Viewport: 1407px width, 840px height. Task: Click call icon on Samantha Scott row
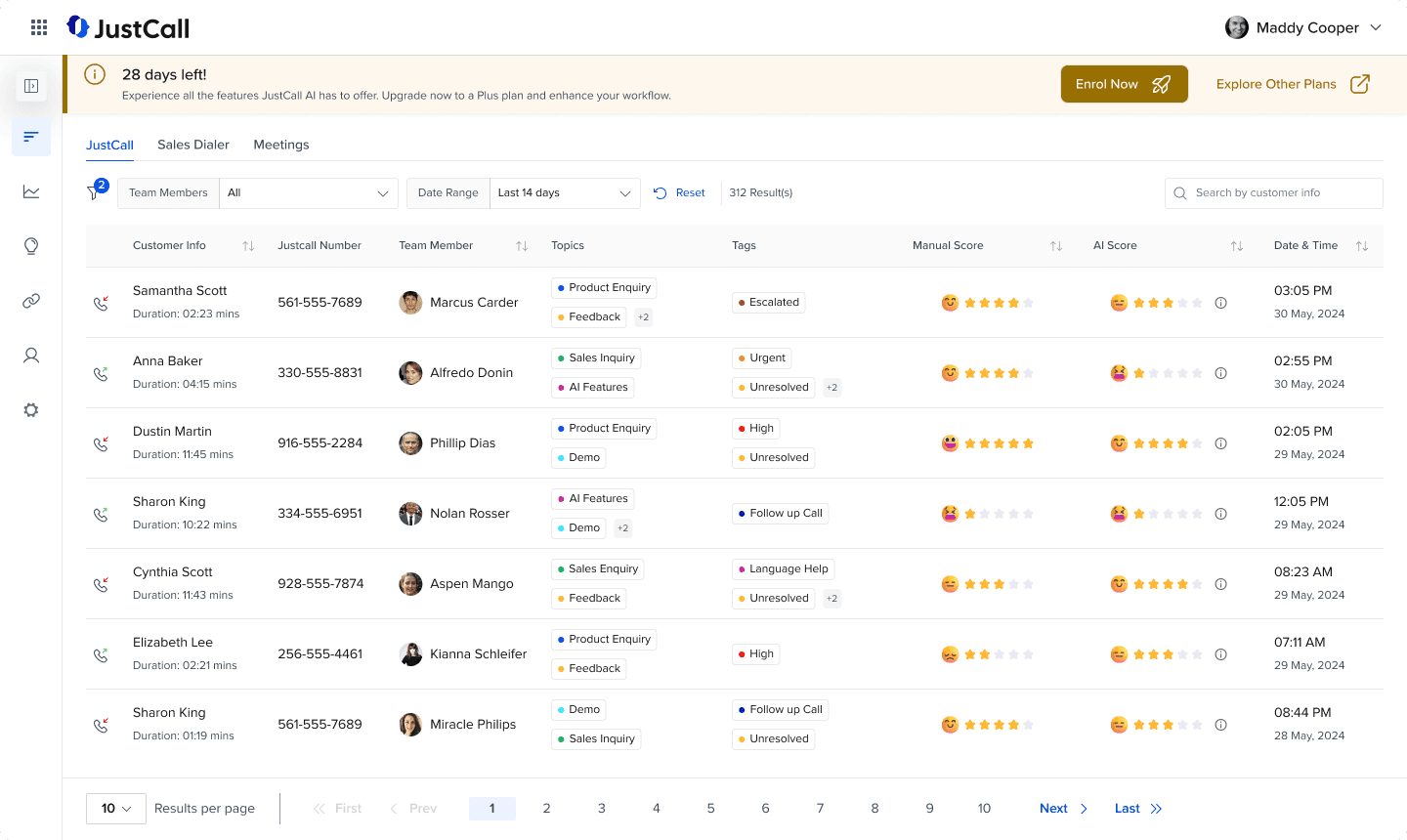coord(101,303)
